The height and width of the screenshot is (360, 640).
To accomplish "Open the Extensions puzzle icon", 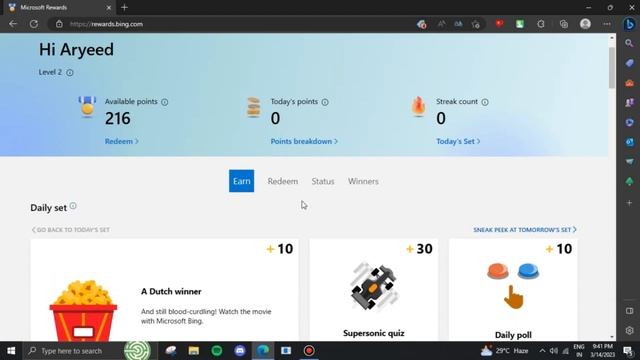I will pos(541,24).
